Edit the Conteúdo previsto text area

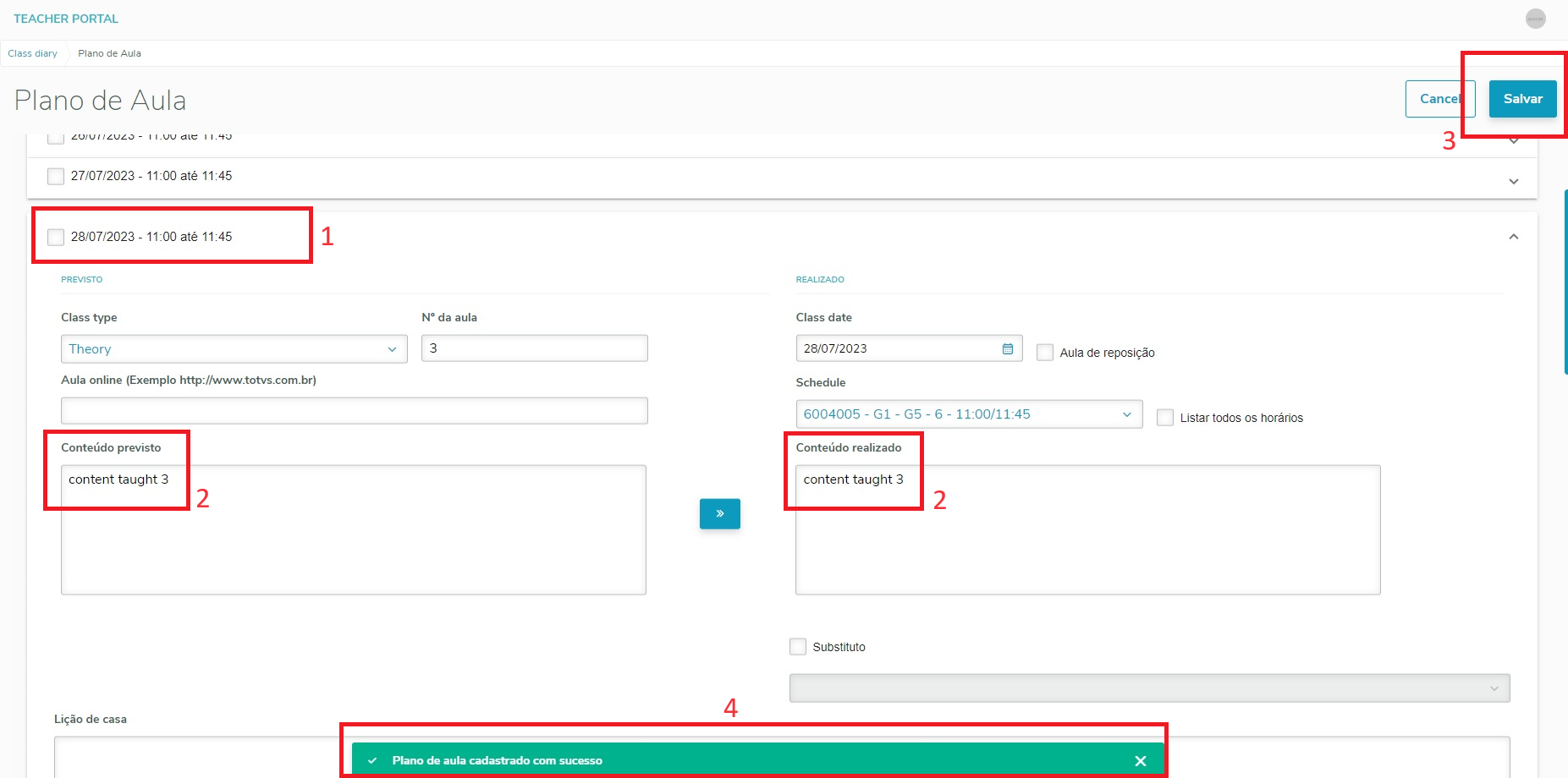(354, 530)
